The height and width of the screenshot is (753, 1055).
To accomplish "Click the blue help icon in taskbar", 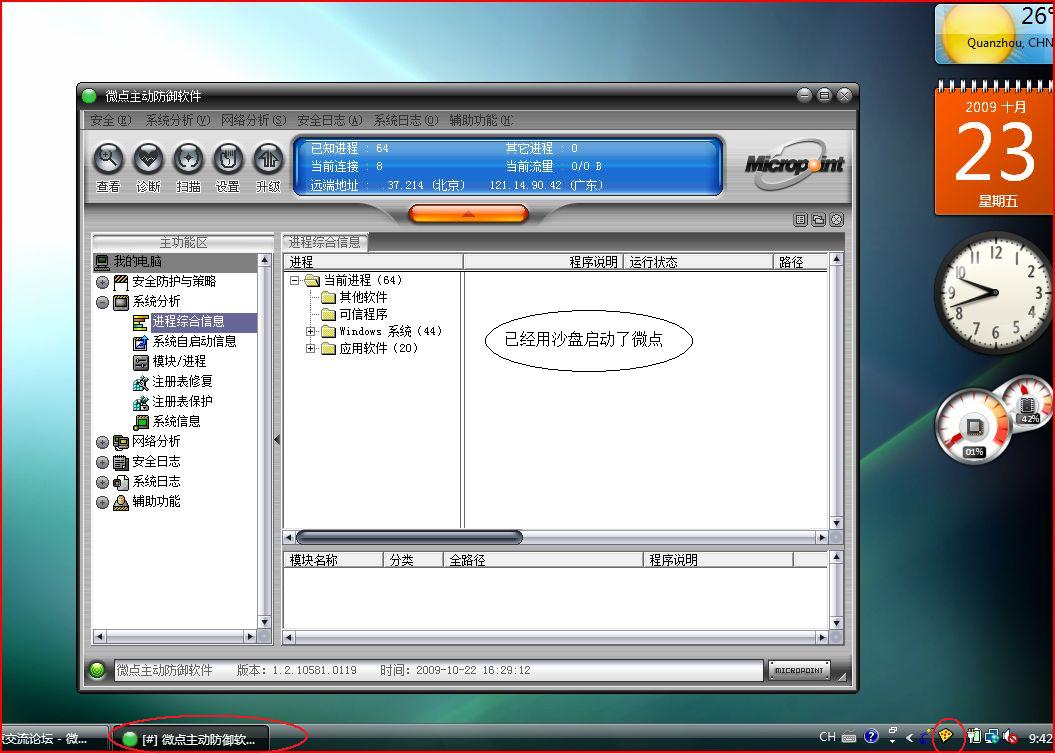I will pos(871,737).
